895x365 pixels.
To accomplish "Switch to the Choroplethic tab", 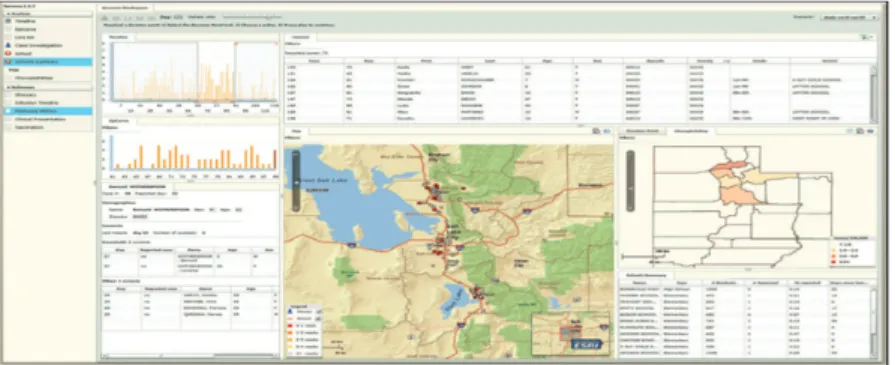I will click(x=691, y=131).
